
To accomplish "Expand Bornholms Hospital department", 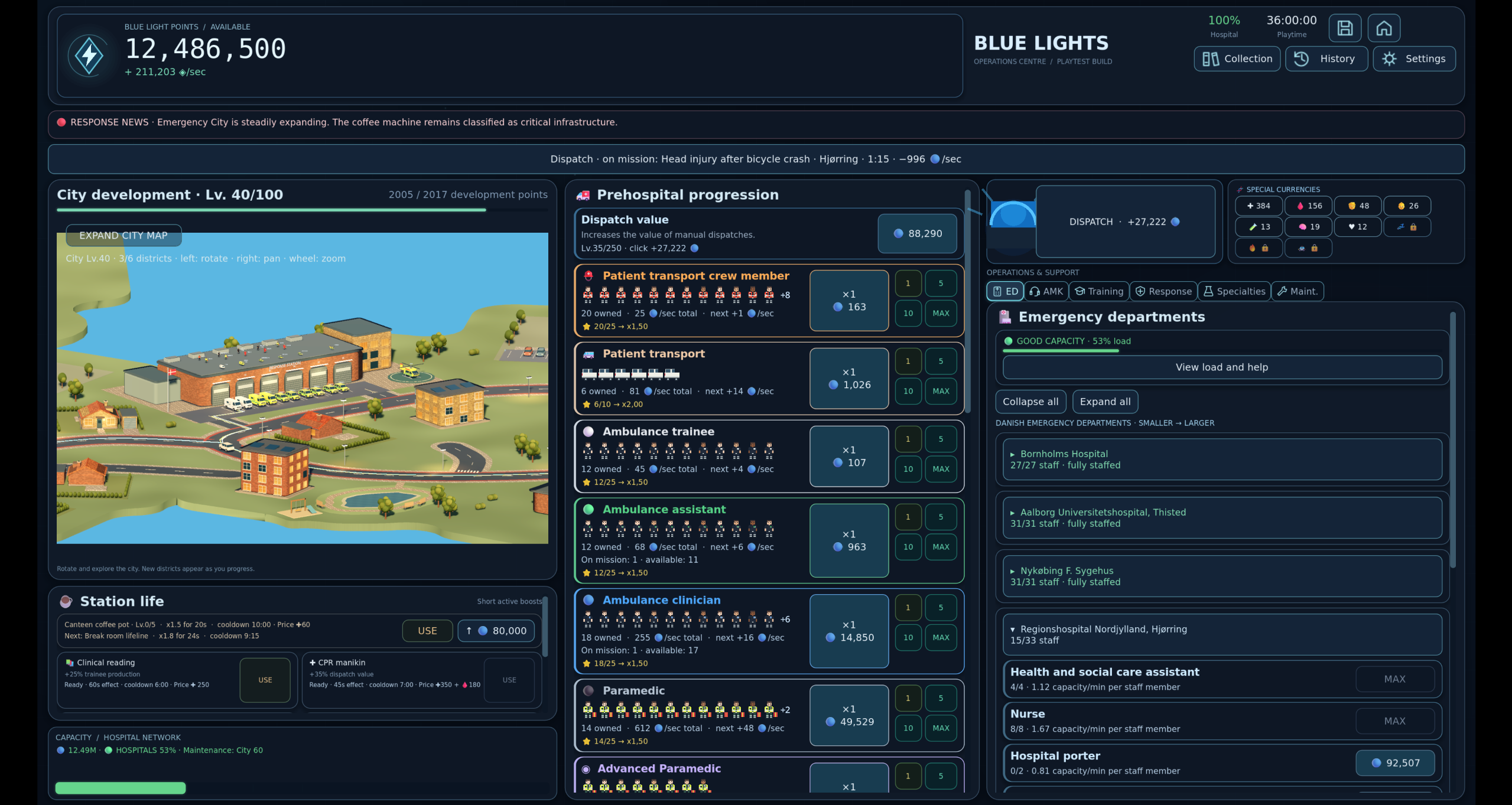I will (x=1222, y=459).
